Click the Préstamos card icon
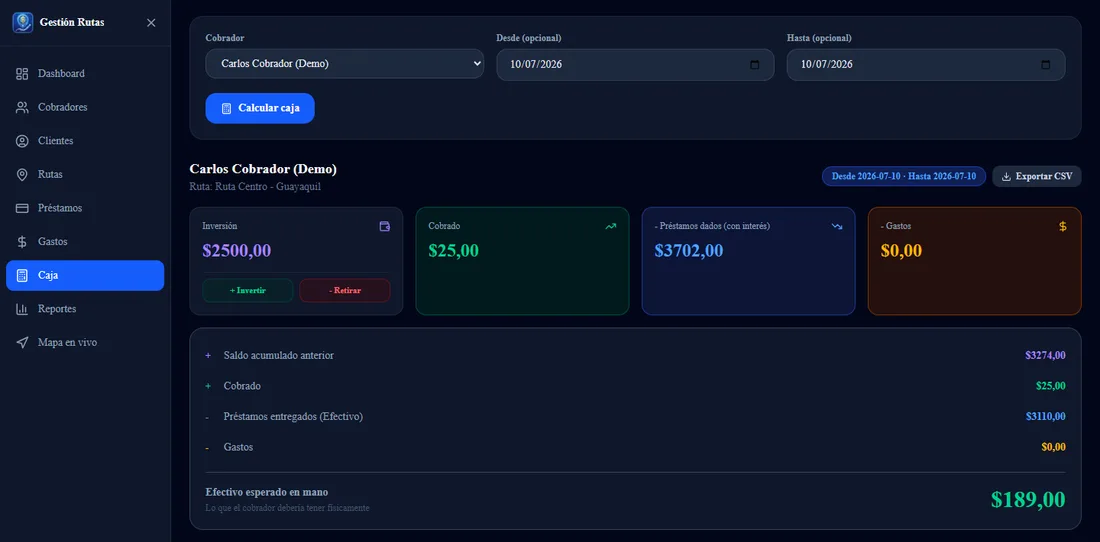 [22, 208]
